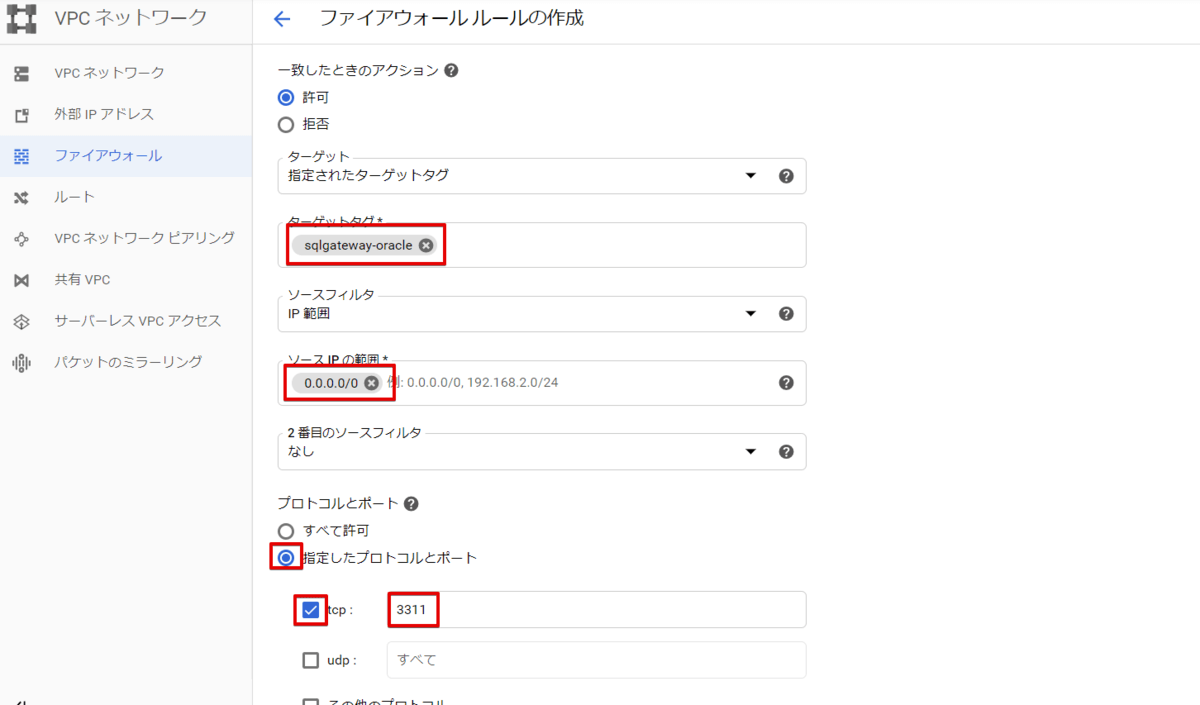Image resolution: width=1200 pixels, height=705 pixels.
Task: Open ファイアウォール in sidebar menu
Action: [x=126, y=156]
